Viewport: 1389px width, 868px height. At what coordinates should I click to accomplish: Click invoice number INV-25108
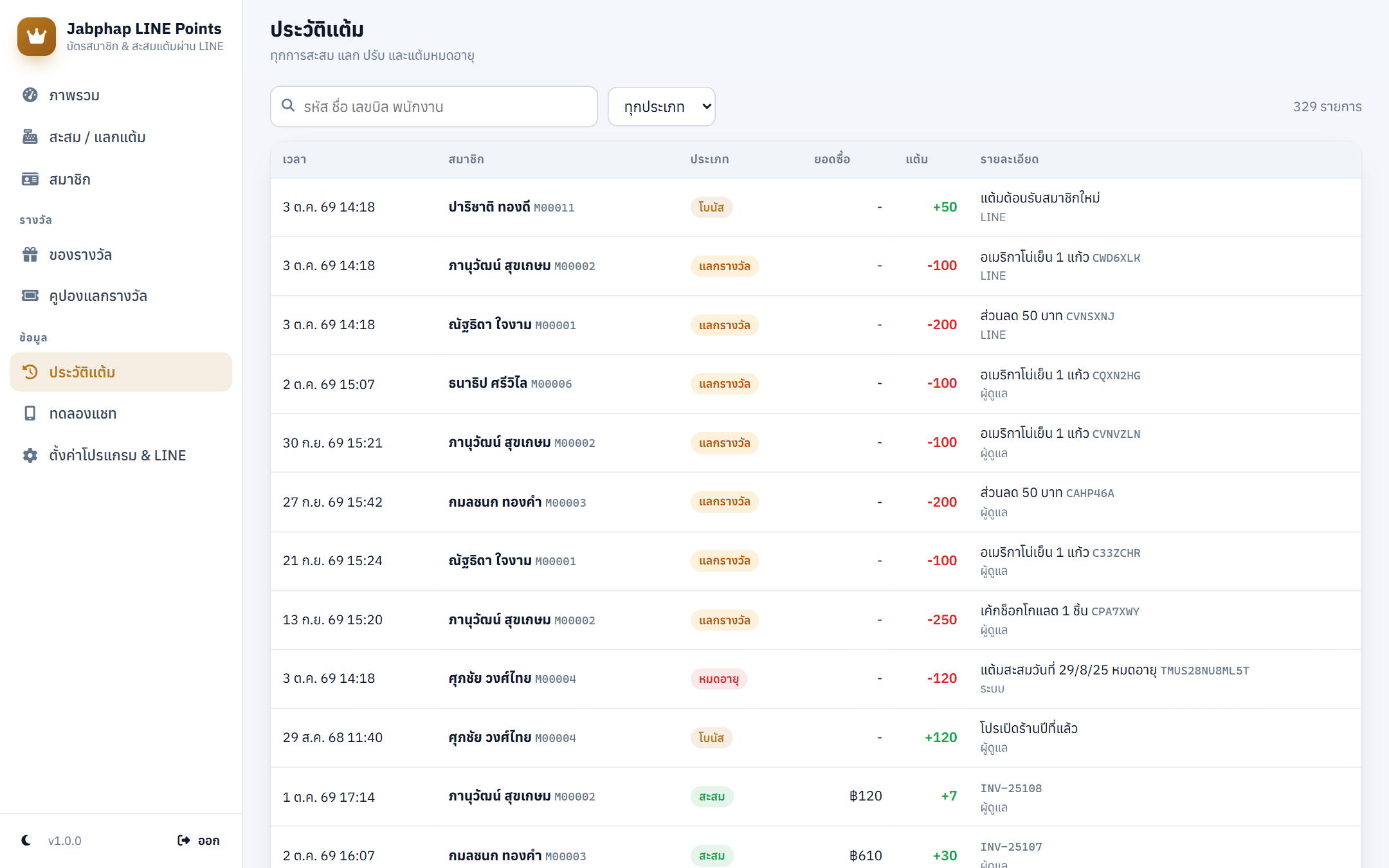pyautogui.click(x=1011, y=788)
